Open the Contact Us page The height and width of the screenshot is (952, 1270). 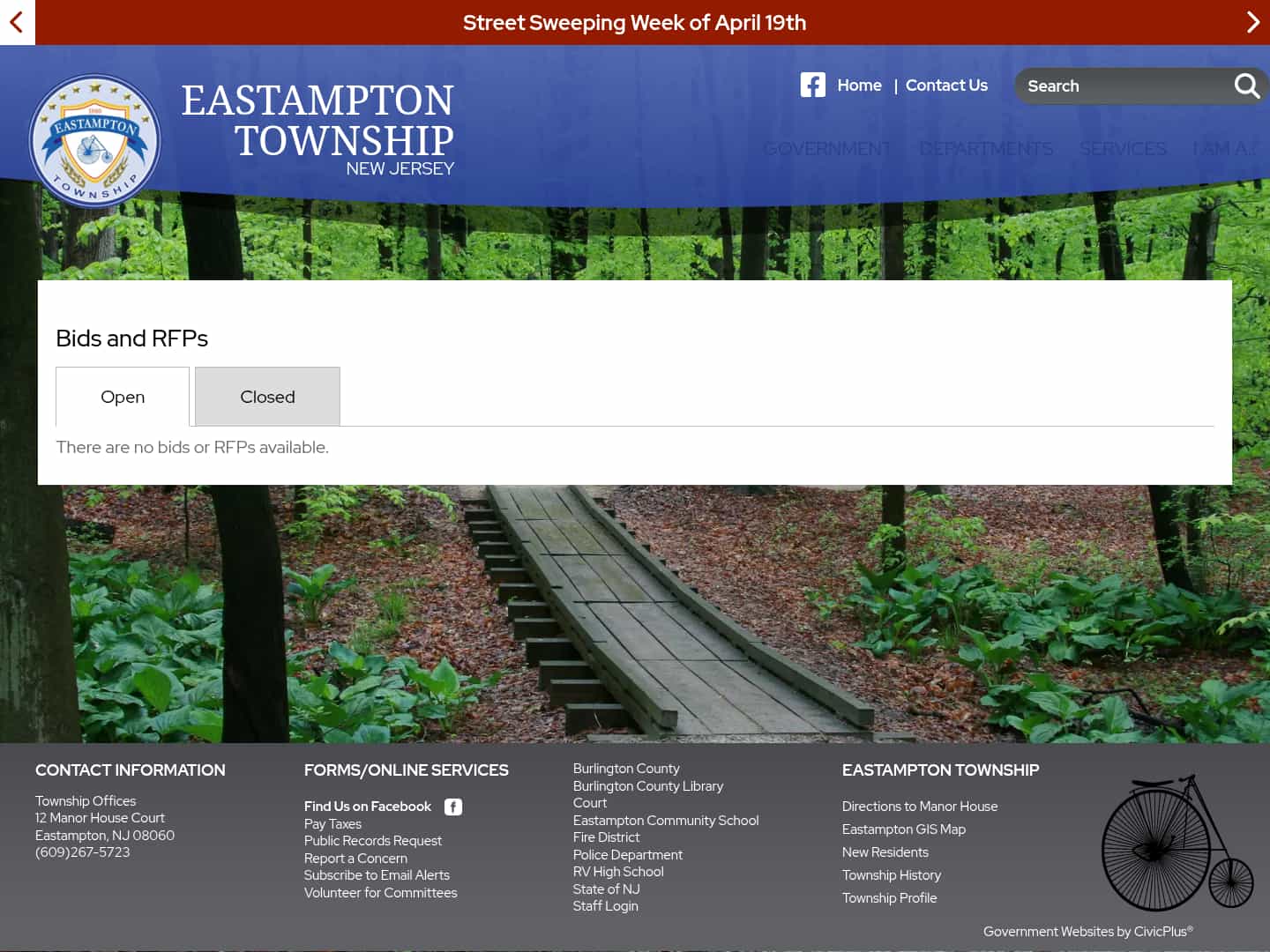click(946, 85)
